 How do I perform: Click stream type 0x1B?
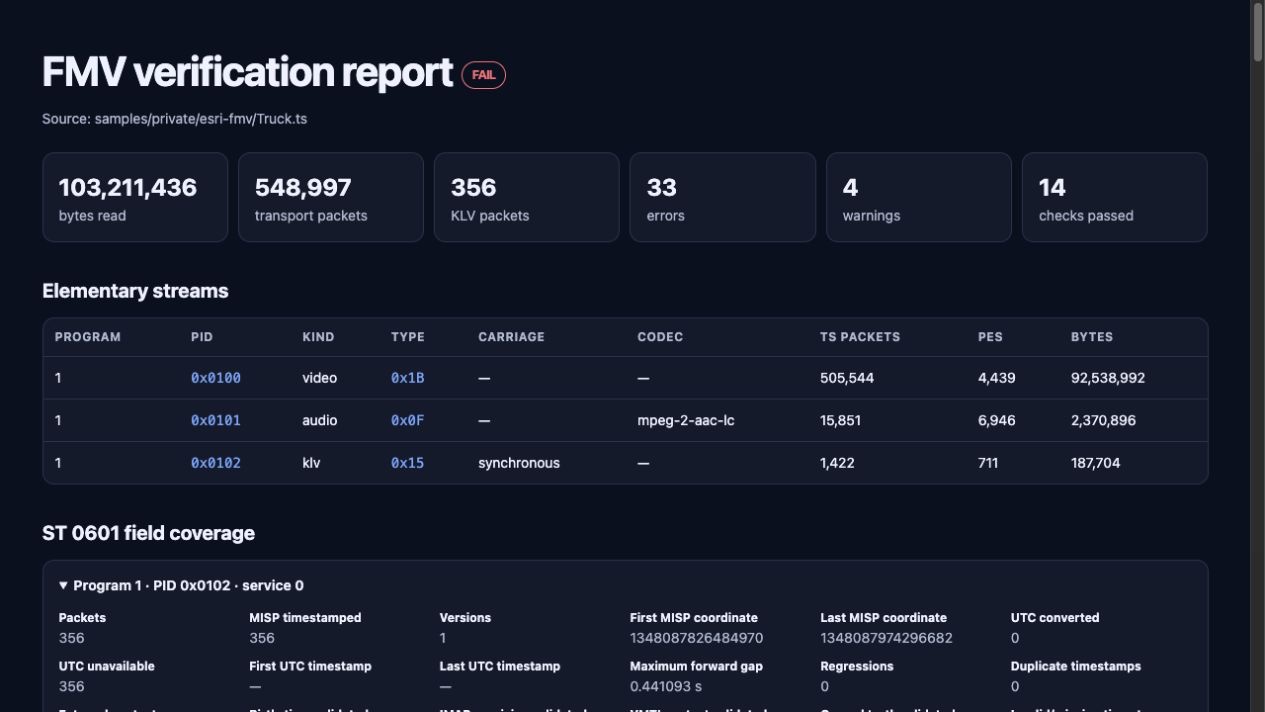[408, 378]
